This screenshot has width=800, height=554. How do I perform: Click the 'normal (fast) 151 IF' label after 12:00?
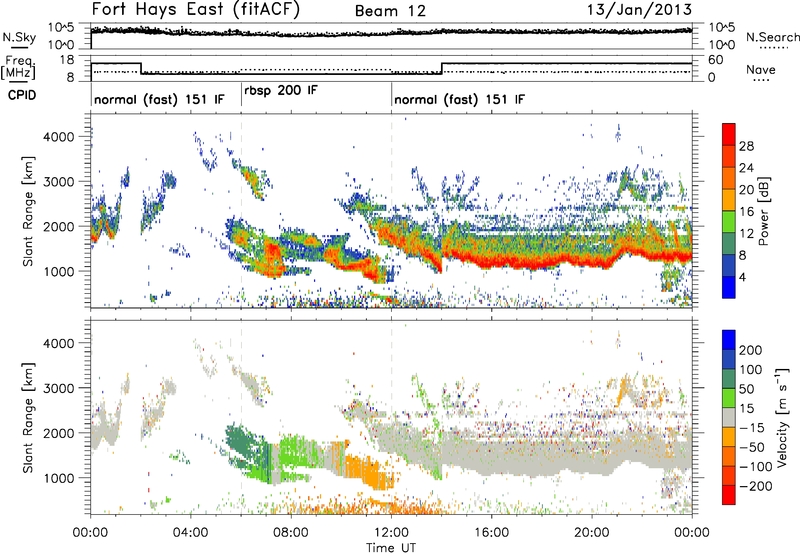tap(459, 100)
